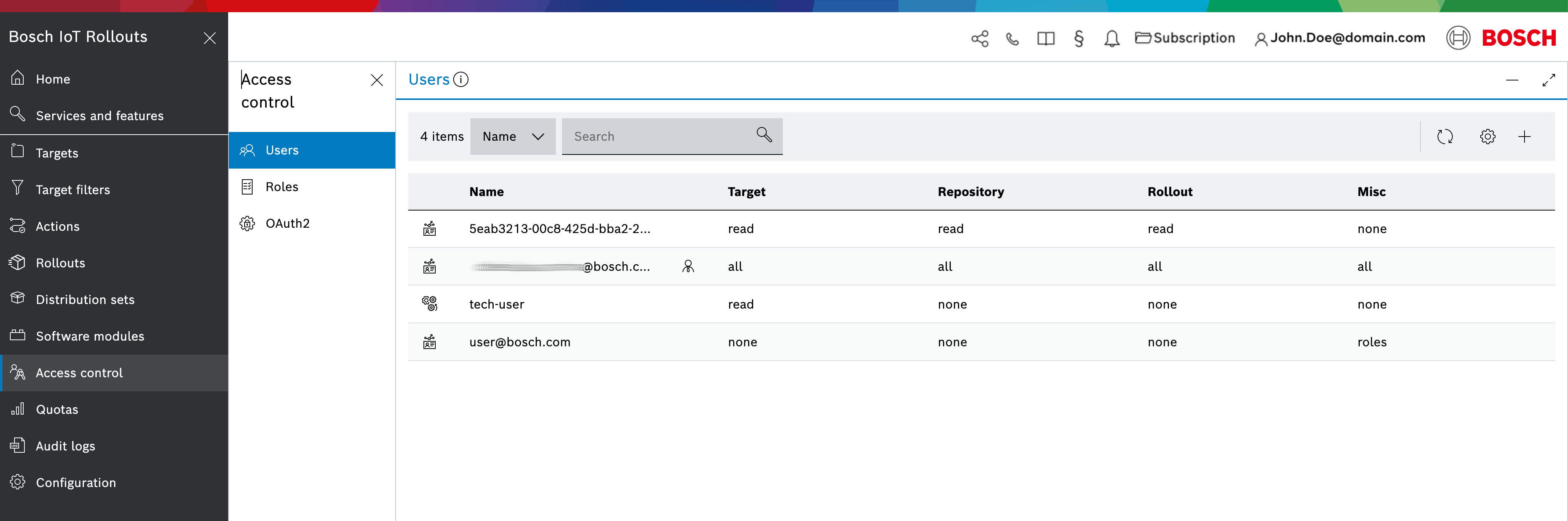Open the phone contact icon
1568x521 pixels.
point(1012,39)
